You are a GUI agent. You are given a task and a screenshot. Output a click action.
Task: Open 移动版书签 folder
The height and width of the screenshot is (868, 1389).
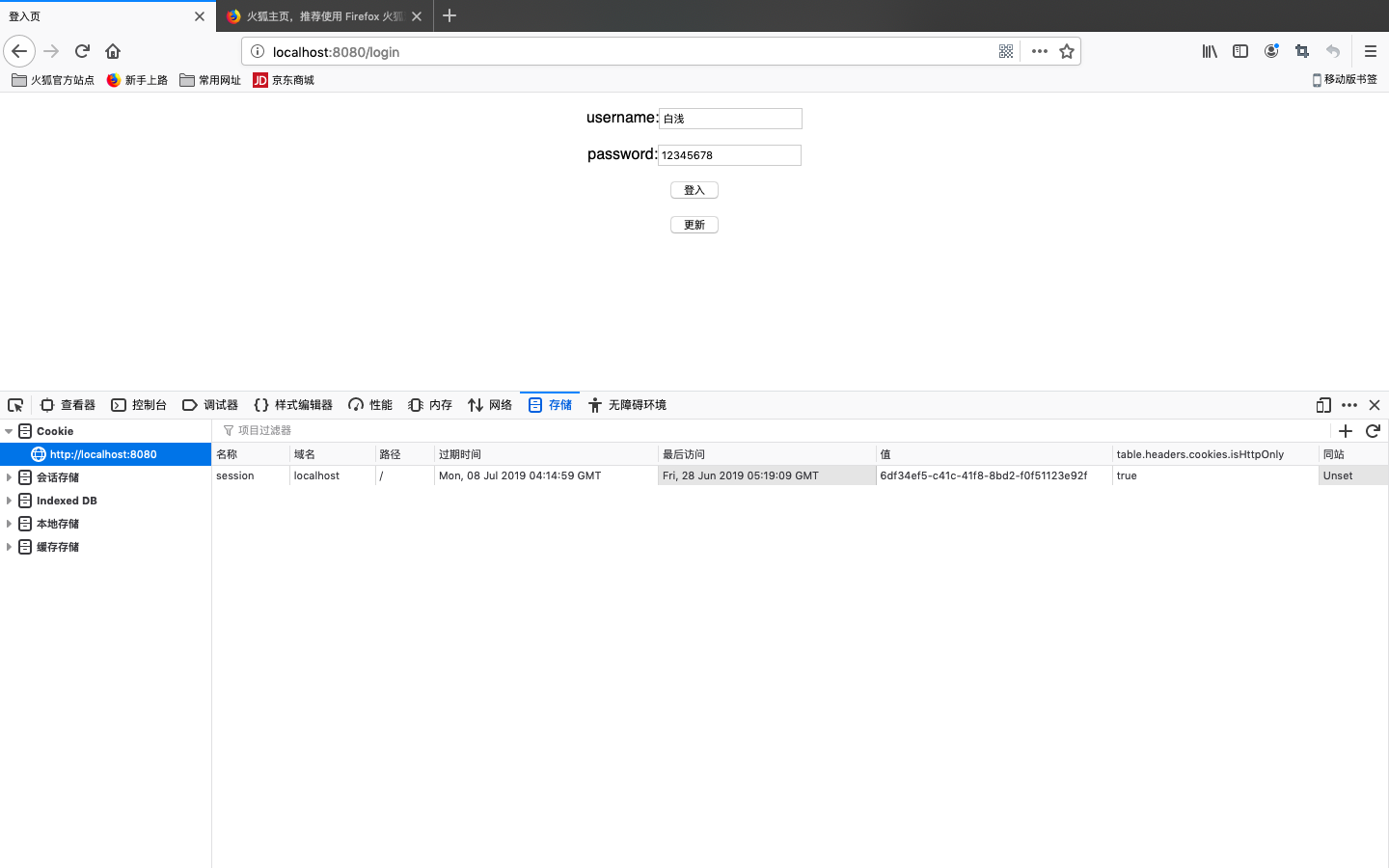coord(1345,80)
